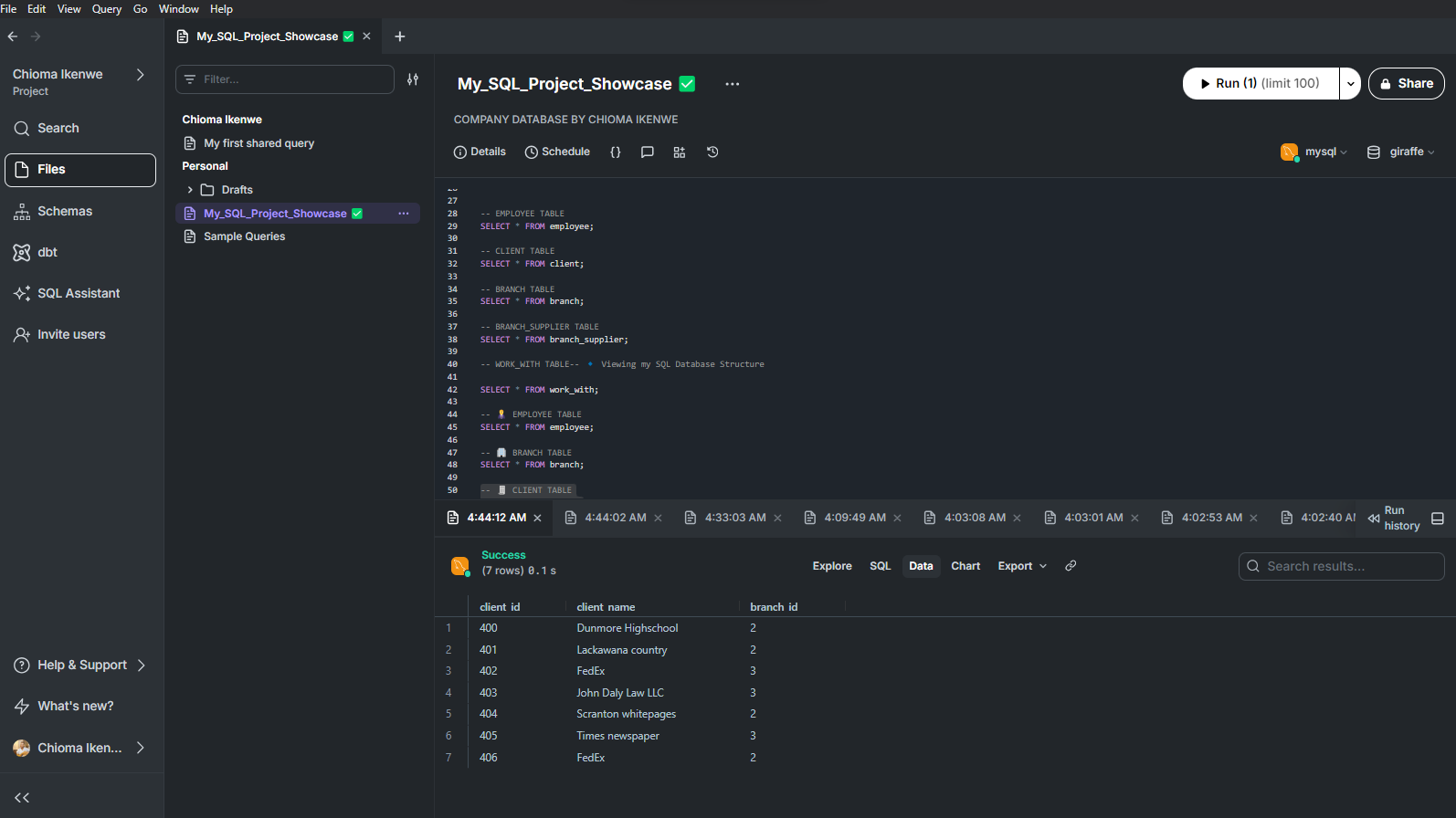Click green checkmark beside the query title

688,84
